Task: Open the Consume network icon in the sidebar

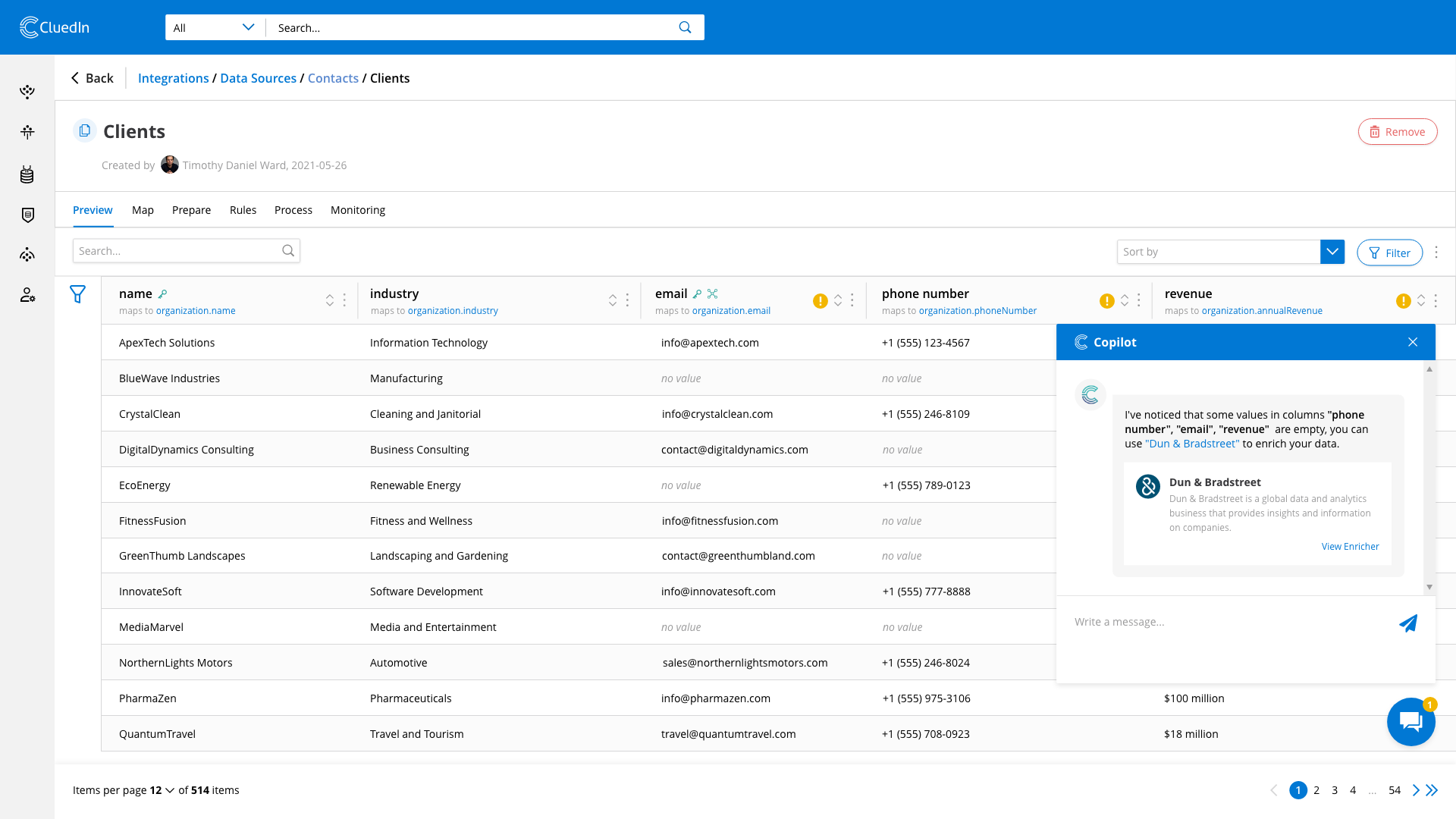Action: [x=27, y=254]
